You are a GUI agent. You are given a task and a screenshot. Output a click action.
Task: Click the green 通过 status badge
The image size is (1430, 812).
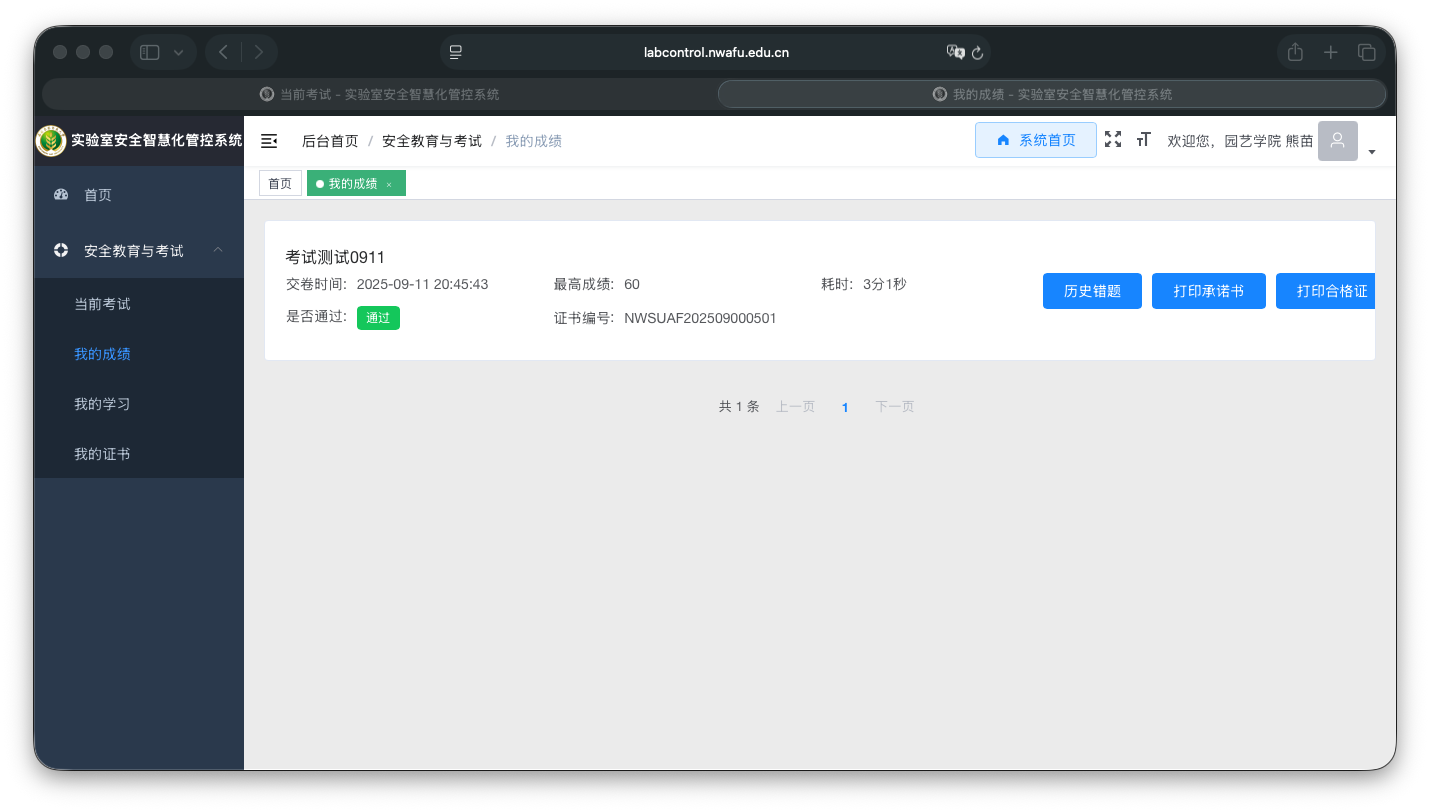point(378,318)
